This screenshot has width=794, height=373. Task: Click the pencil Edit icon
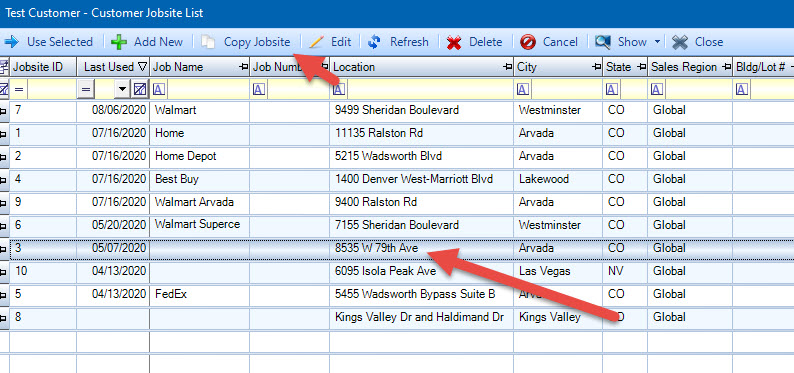click(316, 42)
